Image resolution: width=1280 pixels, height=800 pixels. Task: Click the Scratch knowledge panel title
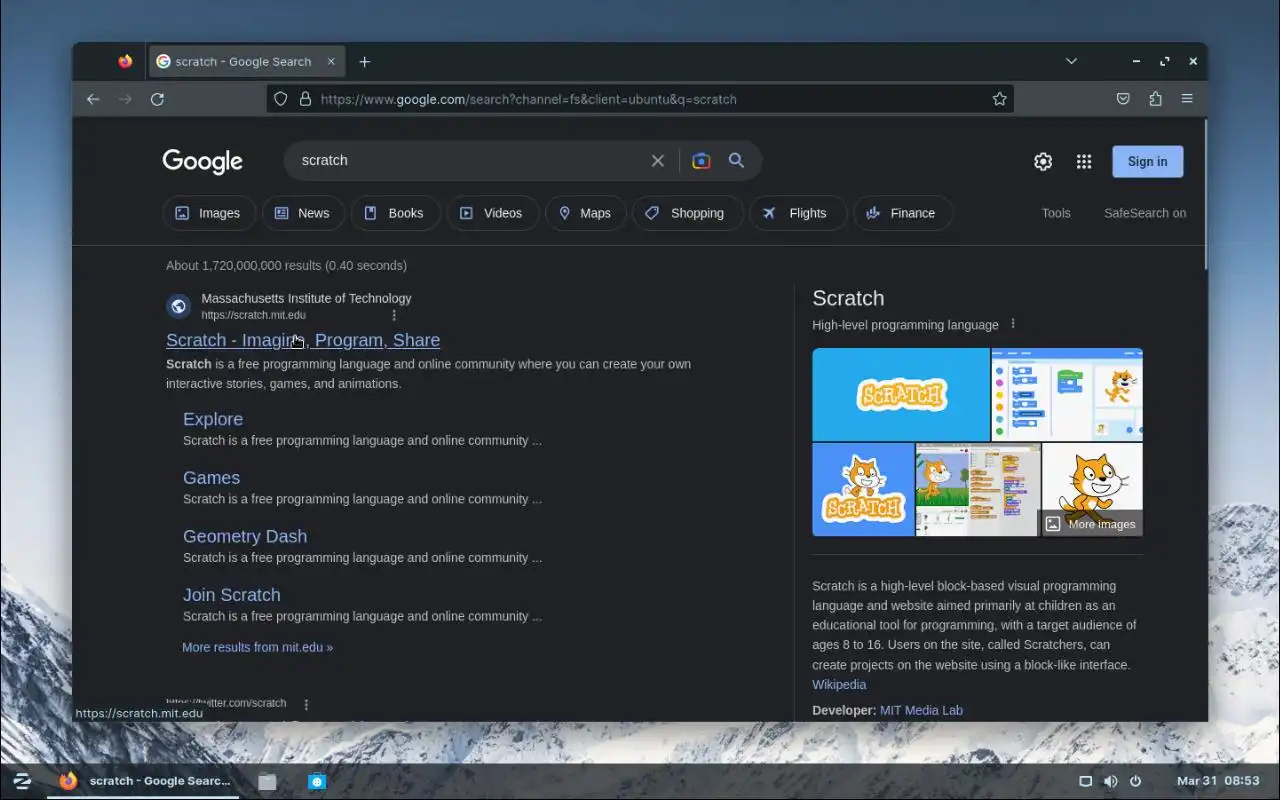848,298
